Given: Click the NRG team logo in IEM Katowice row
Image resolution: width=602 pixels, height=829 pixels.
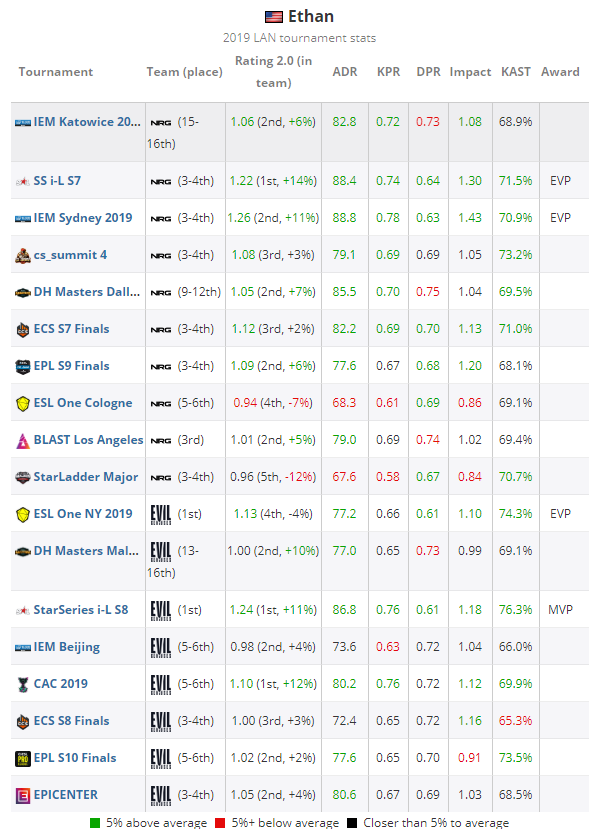Looking at the screenshot, I should pos(161,123).
